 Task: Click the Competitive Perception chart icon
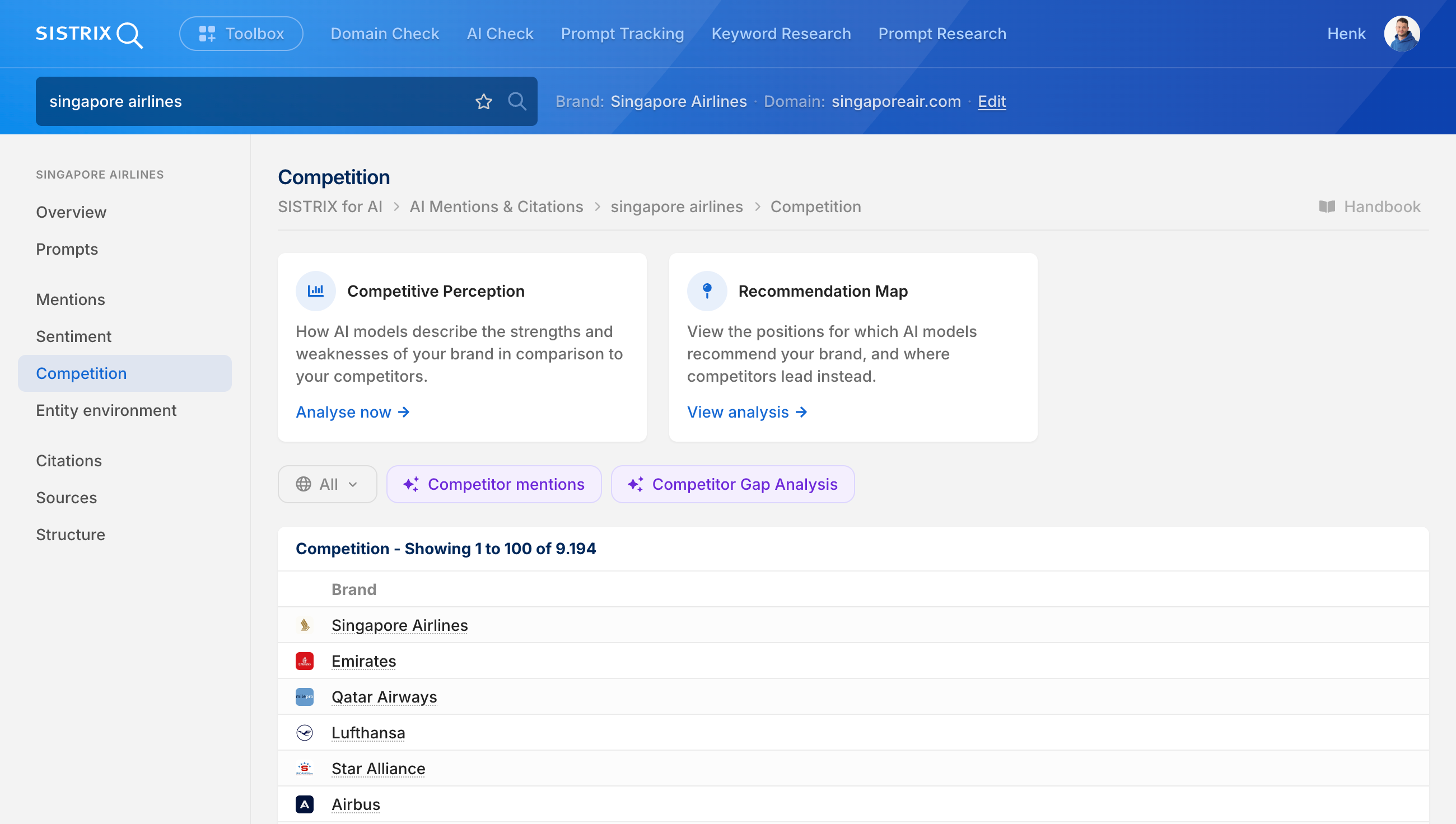316,291
